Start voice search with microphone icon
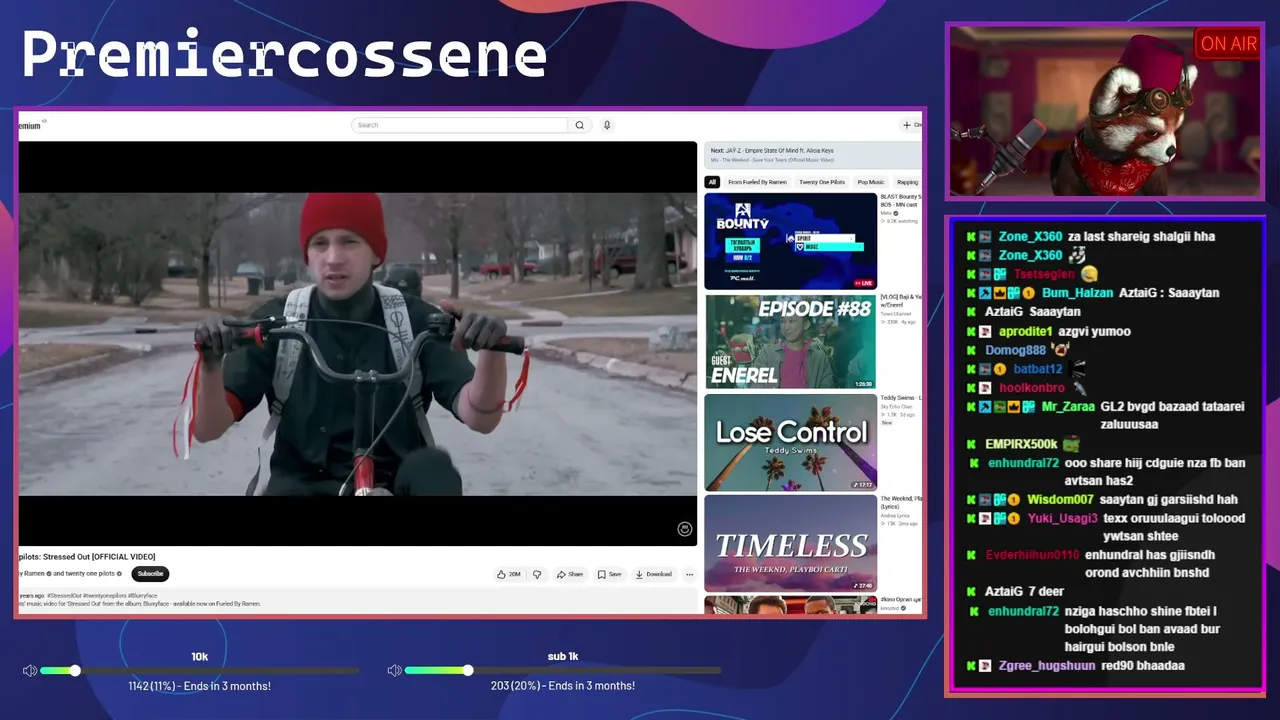 (x=606, y=125)
